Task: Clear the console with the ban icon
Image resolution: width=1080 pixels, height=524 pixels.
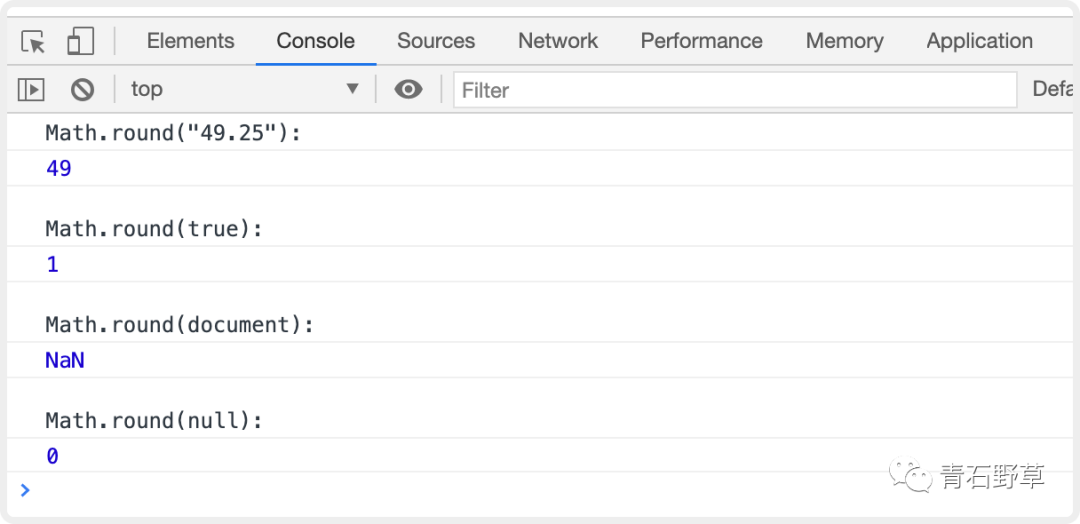Action: click(82, 90)
